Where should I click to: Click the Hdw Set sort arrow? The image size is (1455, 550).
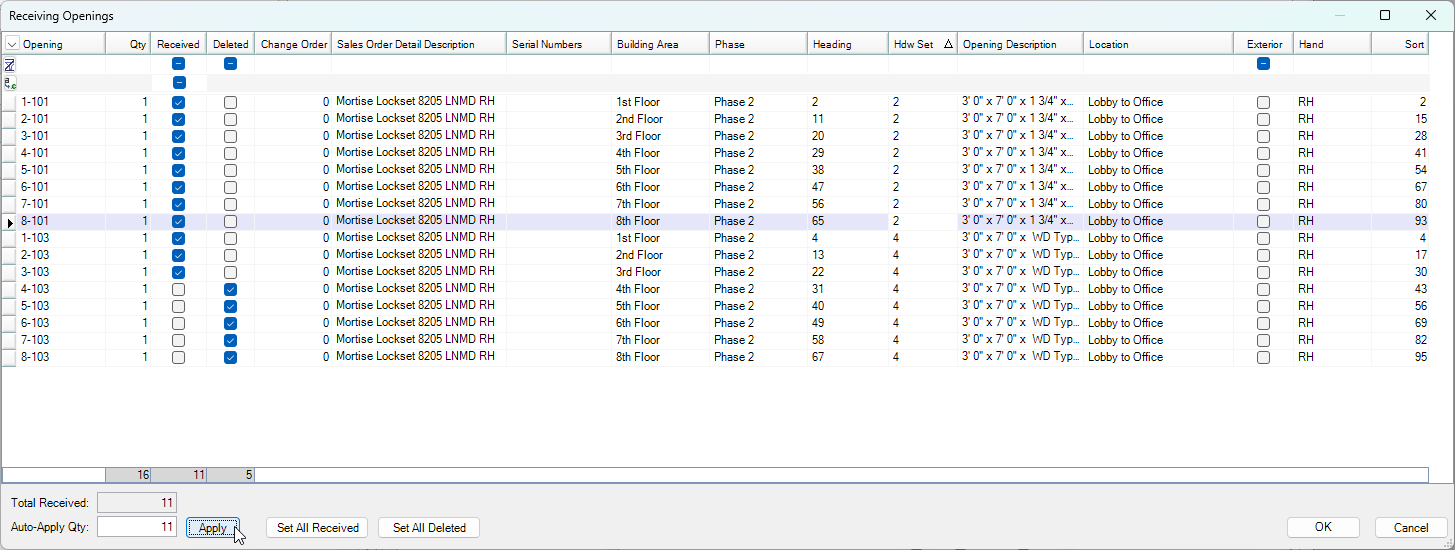(947, 44)
